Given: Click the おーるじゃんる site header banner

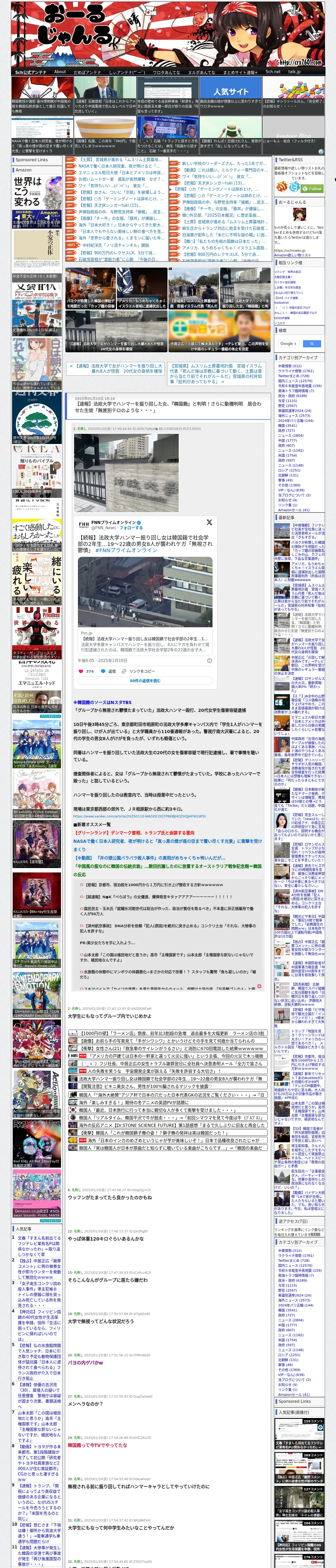Looking at the screenshot, I should (168, 34).
